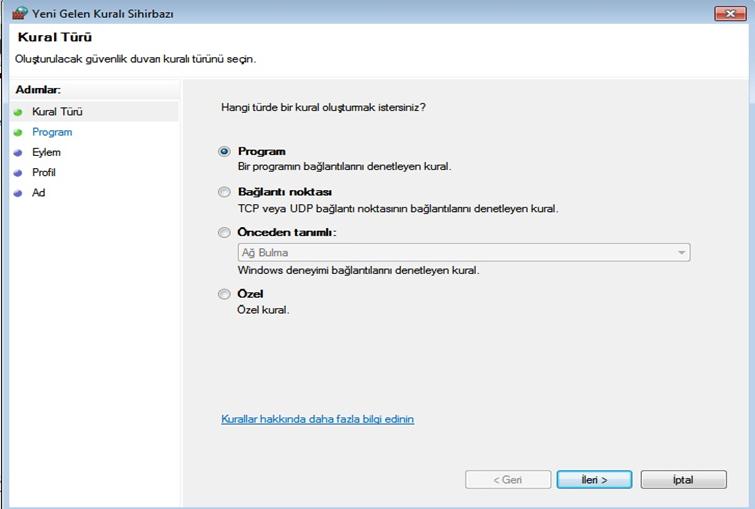Click the İleri > next button

click(594, 480)
